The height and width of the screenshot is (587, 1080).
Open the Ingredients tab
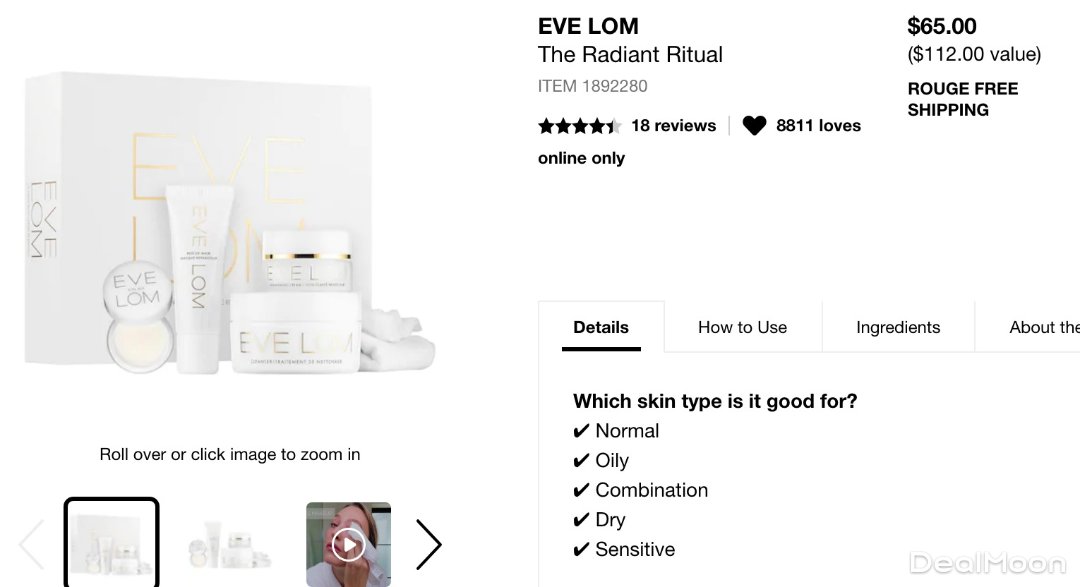click(x=898, y=327)
